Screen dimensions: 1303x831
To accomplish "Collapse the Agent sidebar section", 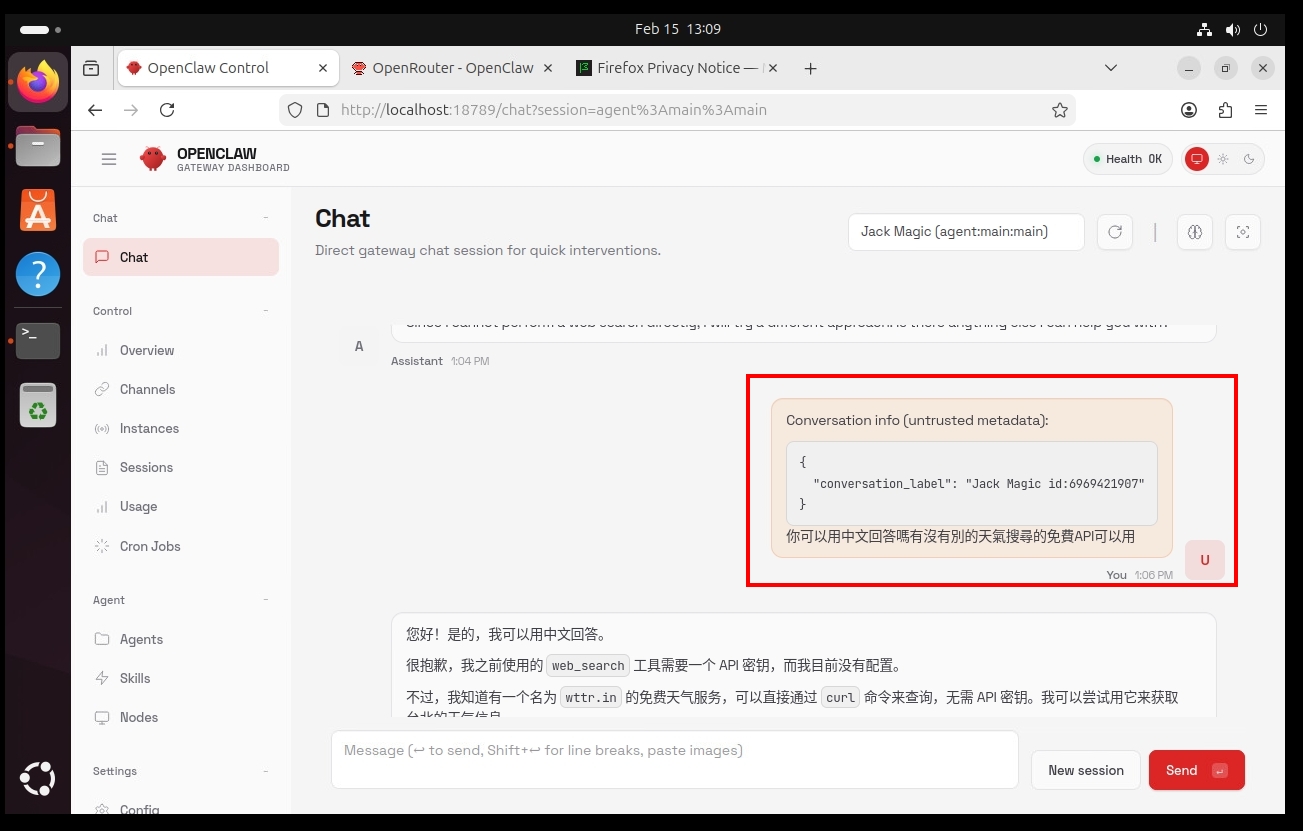I will point(266,600).
